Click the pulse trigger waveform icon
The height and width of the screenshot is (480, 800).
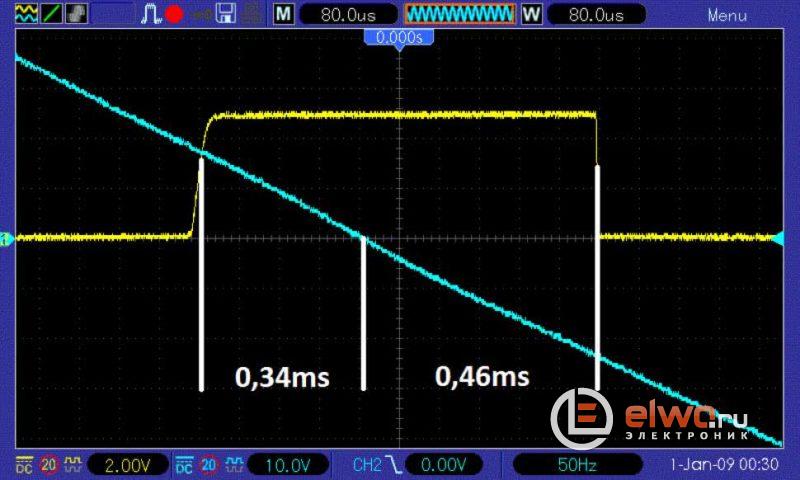pyautogui.click(x=151, y=14)
